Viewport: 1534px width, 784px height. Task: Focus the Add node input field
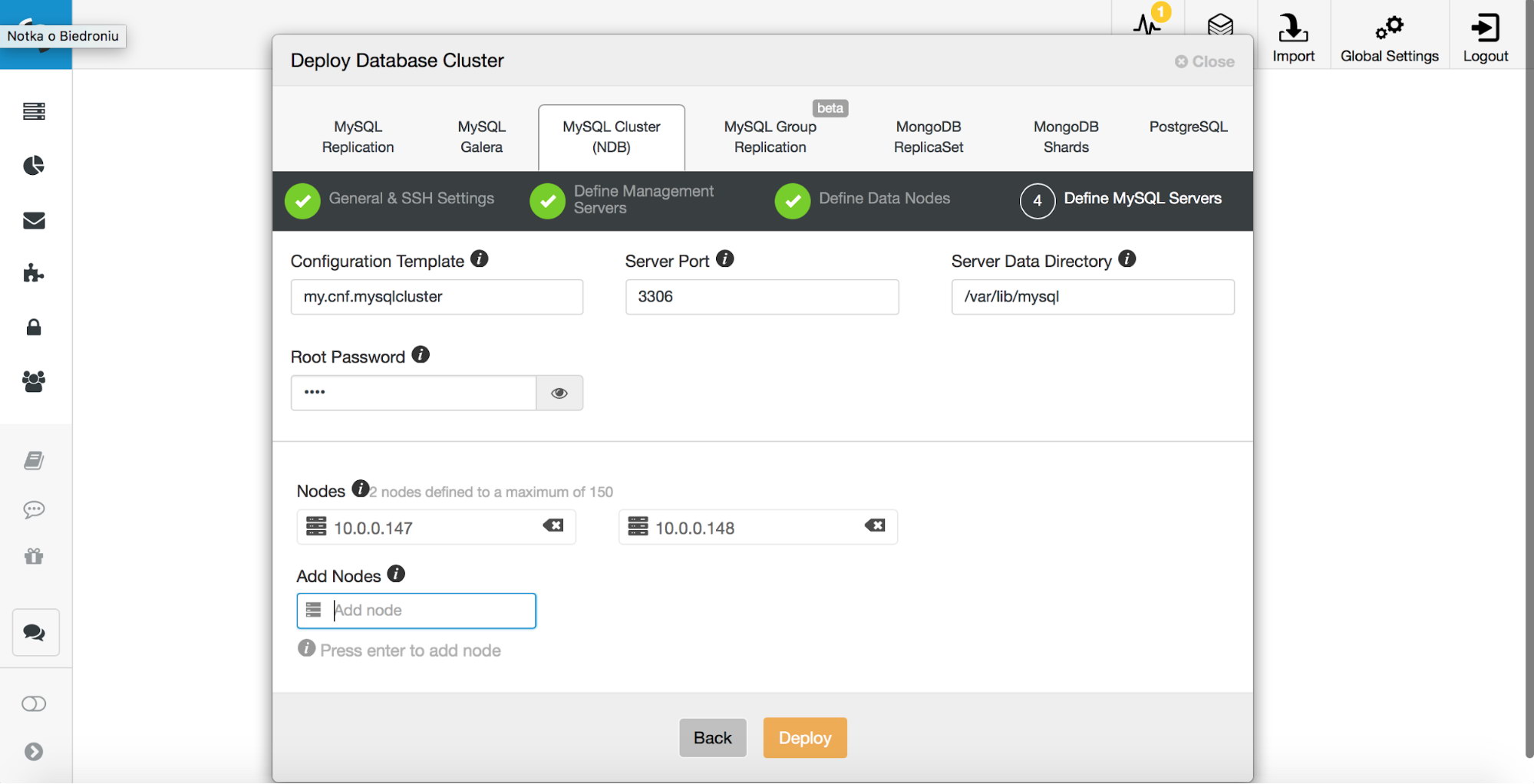(417, 611)
